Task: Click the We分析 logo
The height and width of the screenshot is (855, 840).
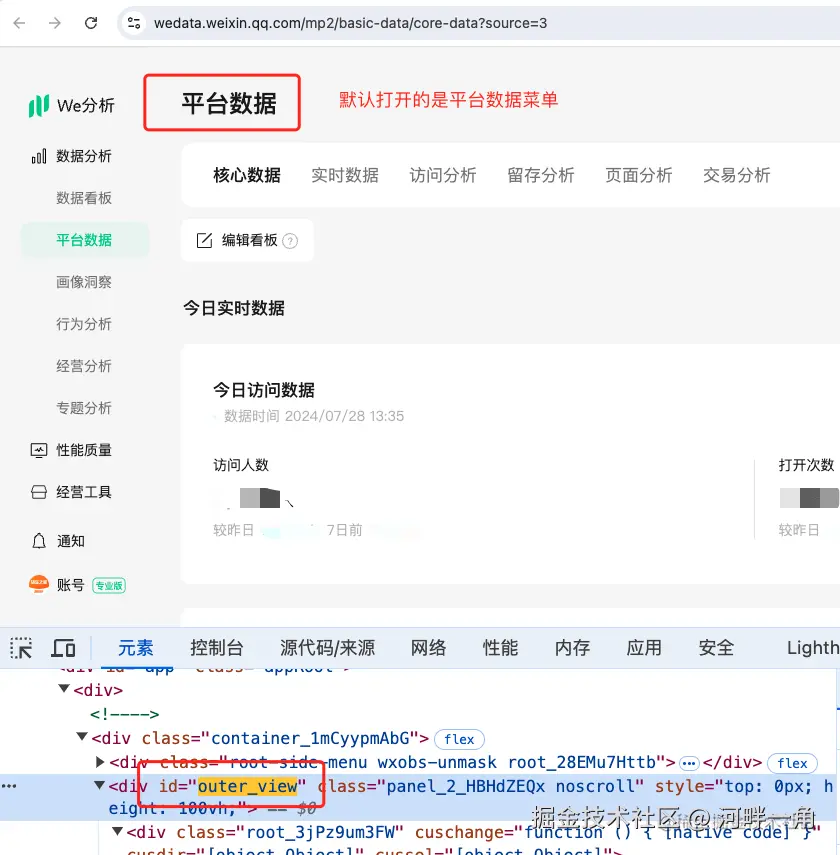Action: (71, 105)
